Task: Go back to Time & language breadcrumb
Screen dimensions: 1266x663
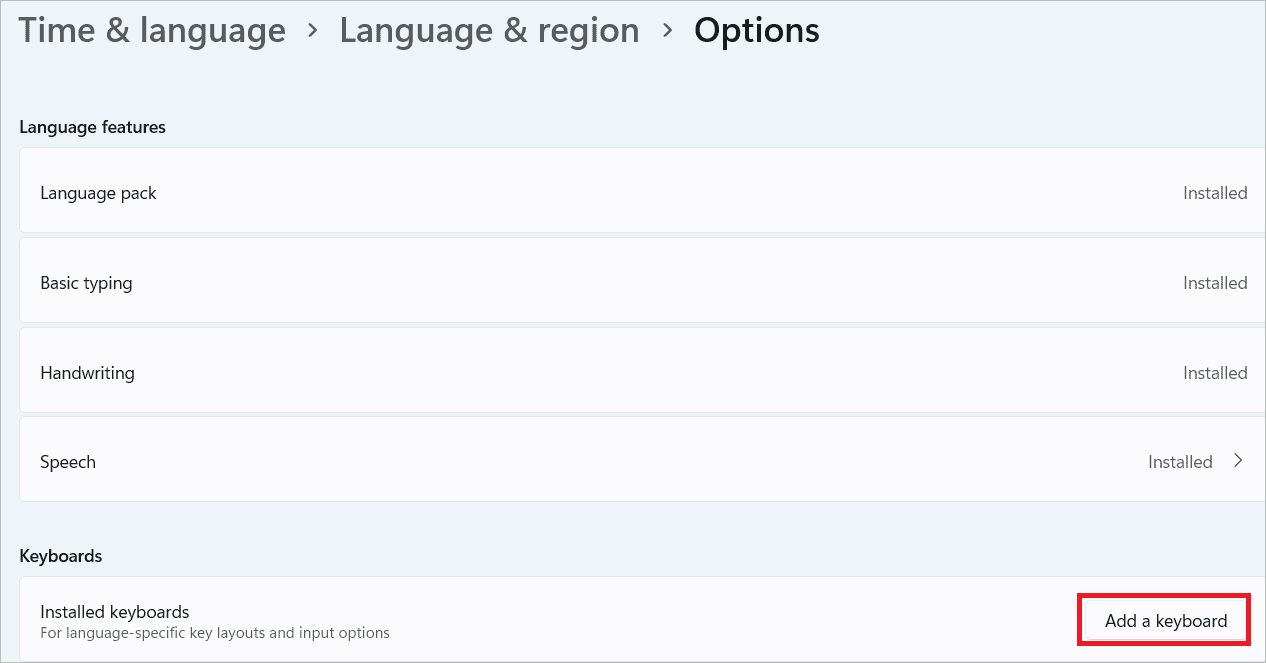Action: point(152,30)
